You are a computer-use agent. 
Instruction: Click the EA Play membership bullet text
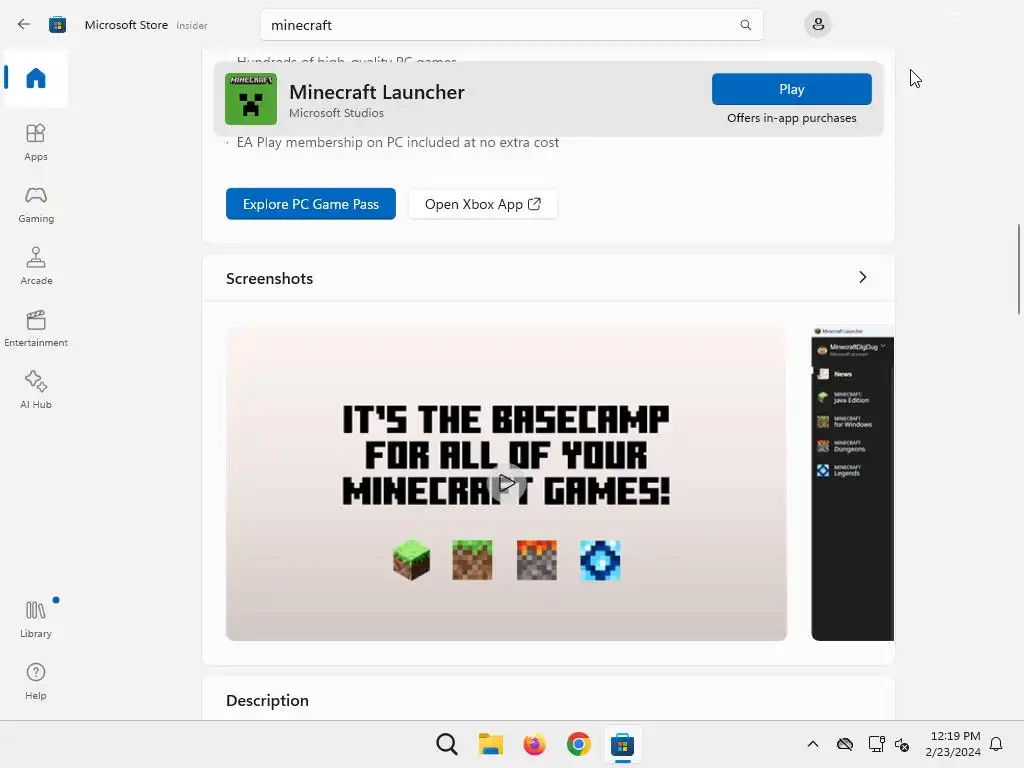(x=398, y=142)
